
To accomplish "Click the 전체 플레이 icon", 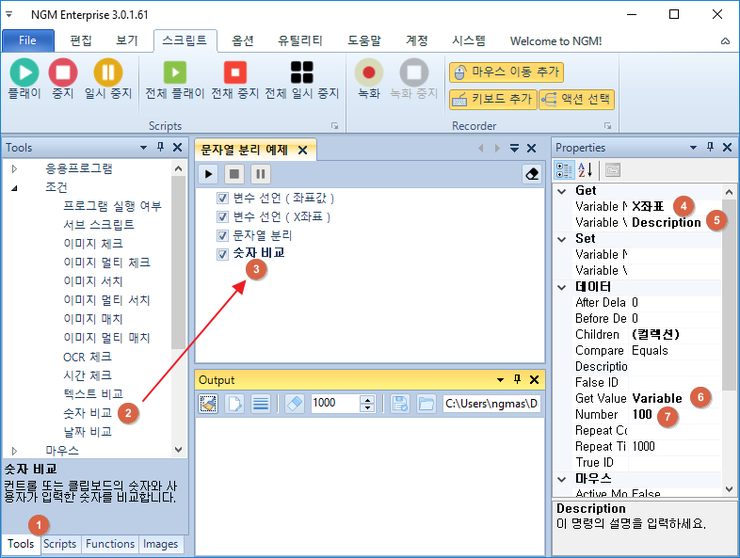I will tap(175, 73).
